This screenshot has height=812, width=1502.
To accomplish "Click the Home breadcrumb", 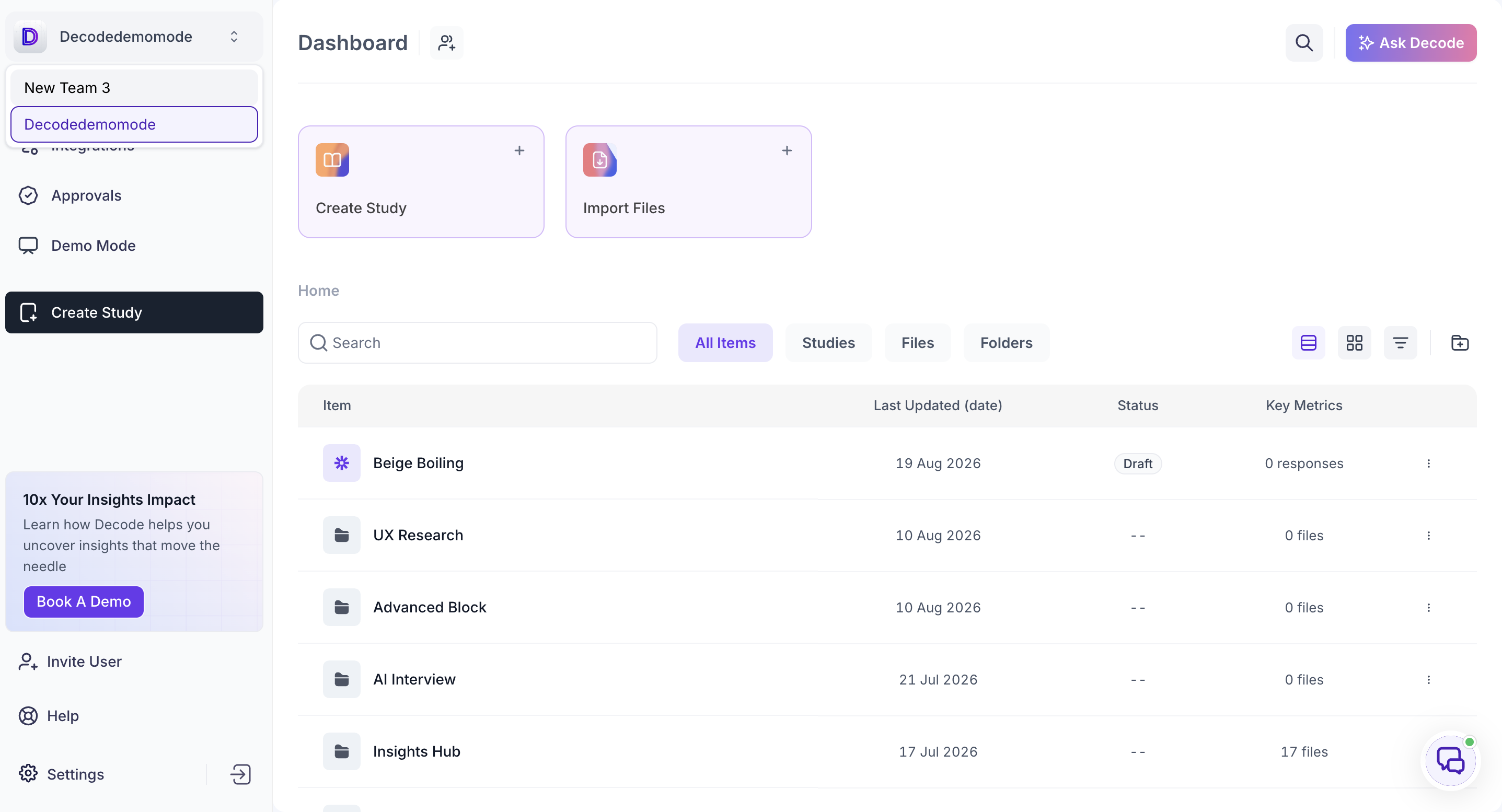I will pyautogui.click(x=318, y=291).
